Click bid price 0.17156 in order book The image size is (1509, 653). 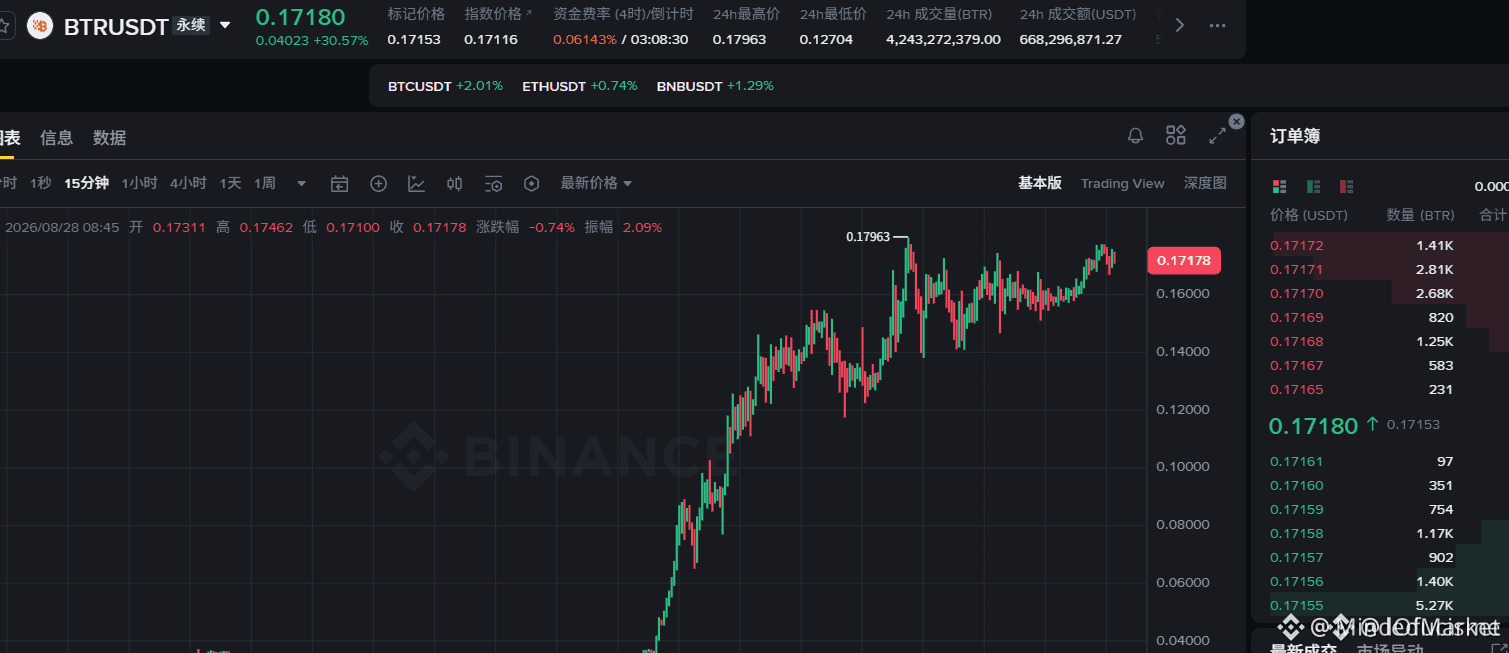pyautogui.click(x=1297, y=581)
